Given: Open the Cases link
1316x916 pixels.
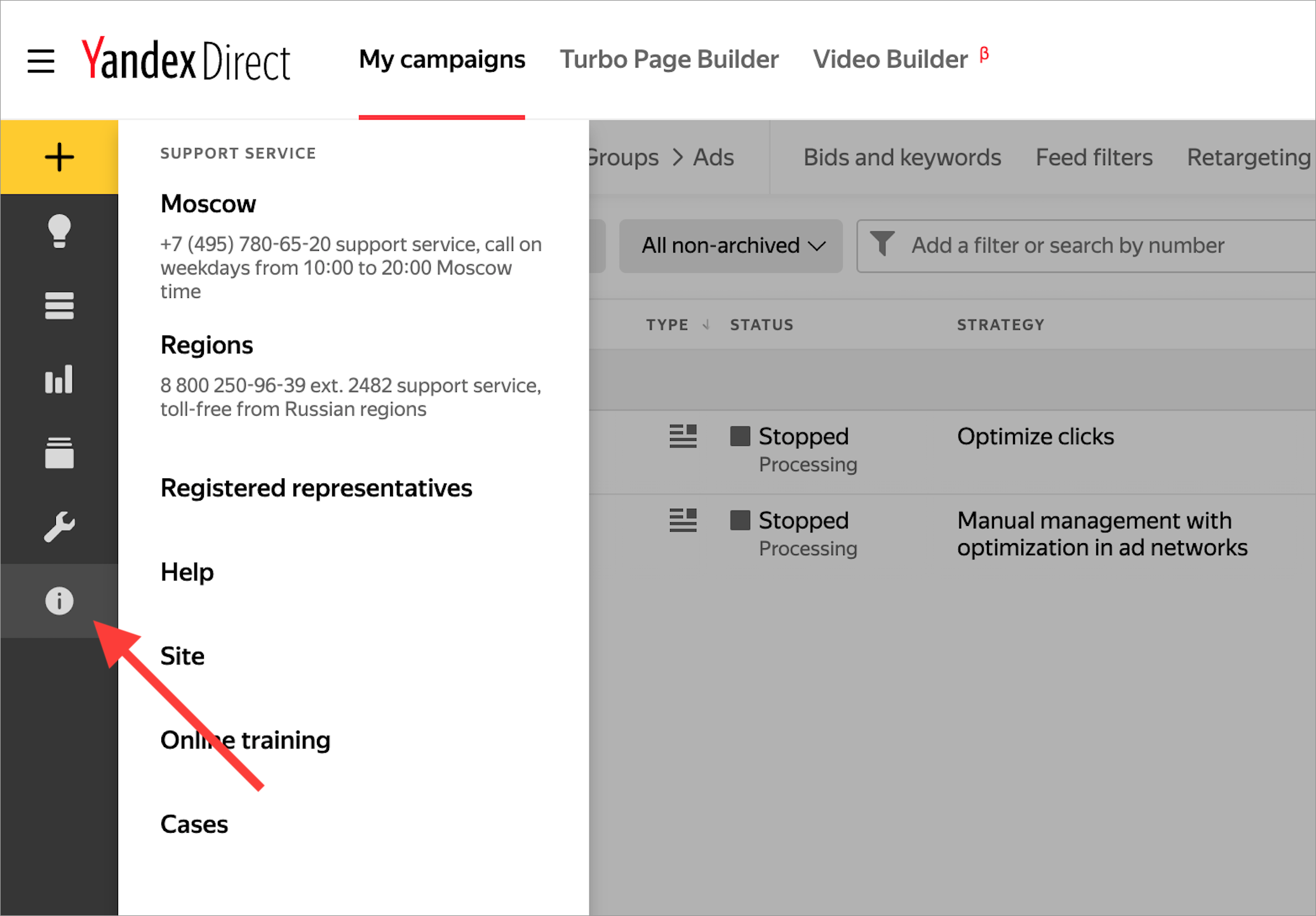Looking at the screenshot, I should pos(194,824).
